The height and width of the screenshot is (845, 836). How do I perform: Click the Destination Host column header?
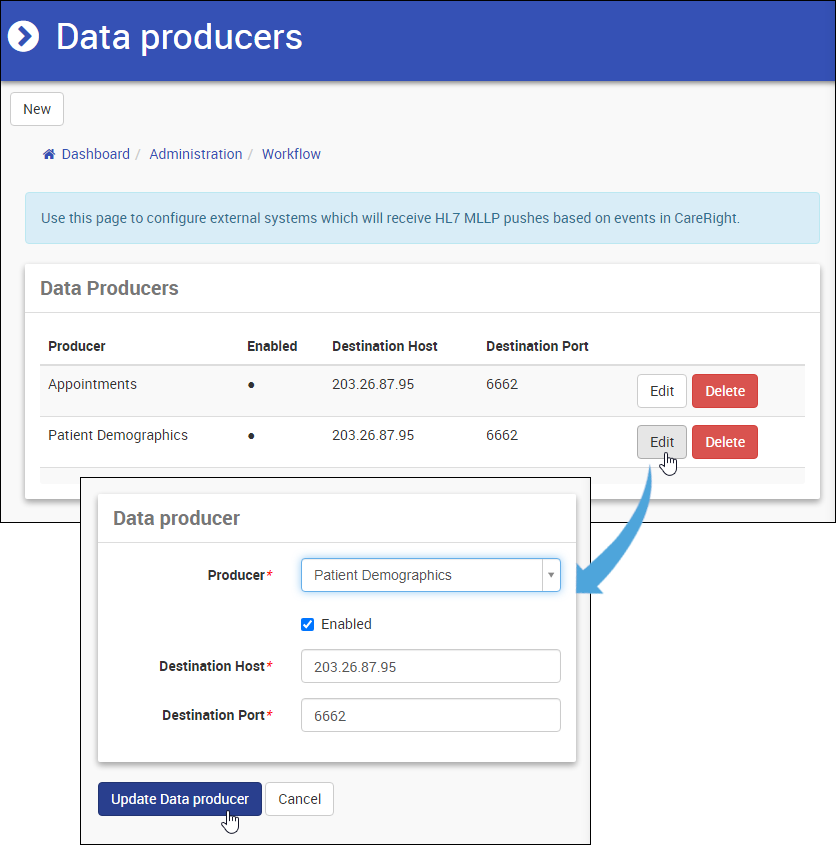pyautogui.click(x=385, y=346)
